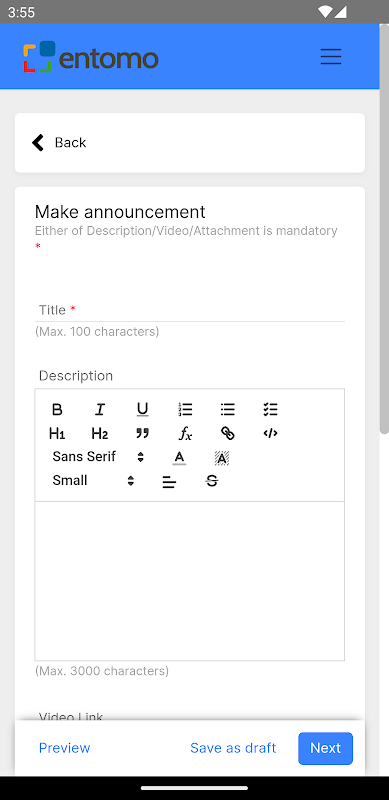Toggle underline formatting button
Viewport: 389px width, 800px height.
tap(142, 409)
